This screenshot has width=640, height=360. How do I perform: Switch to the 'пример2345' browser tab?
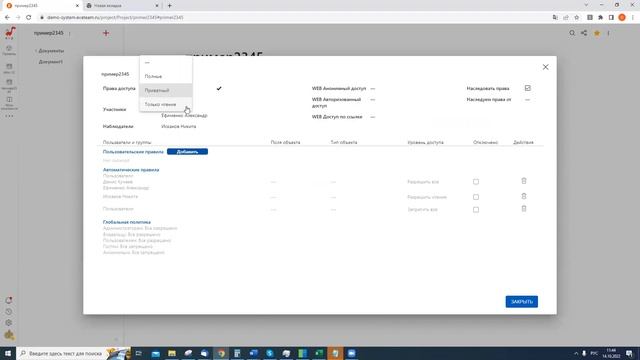(x=41, y=6)
